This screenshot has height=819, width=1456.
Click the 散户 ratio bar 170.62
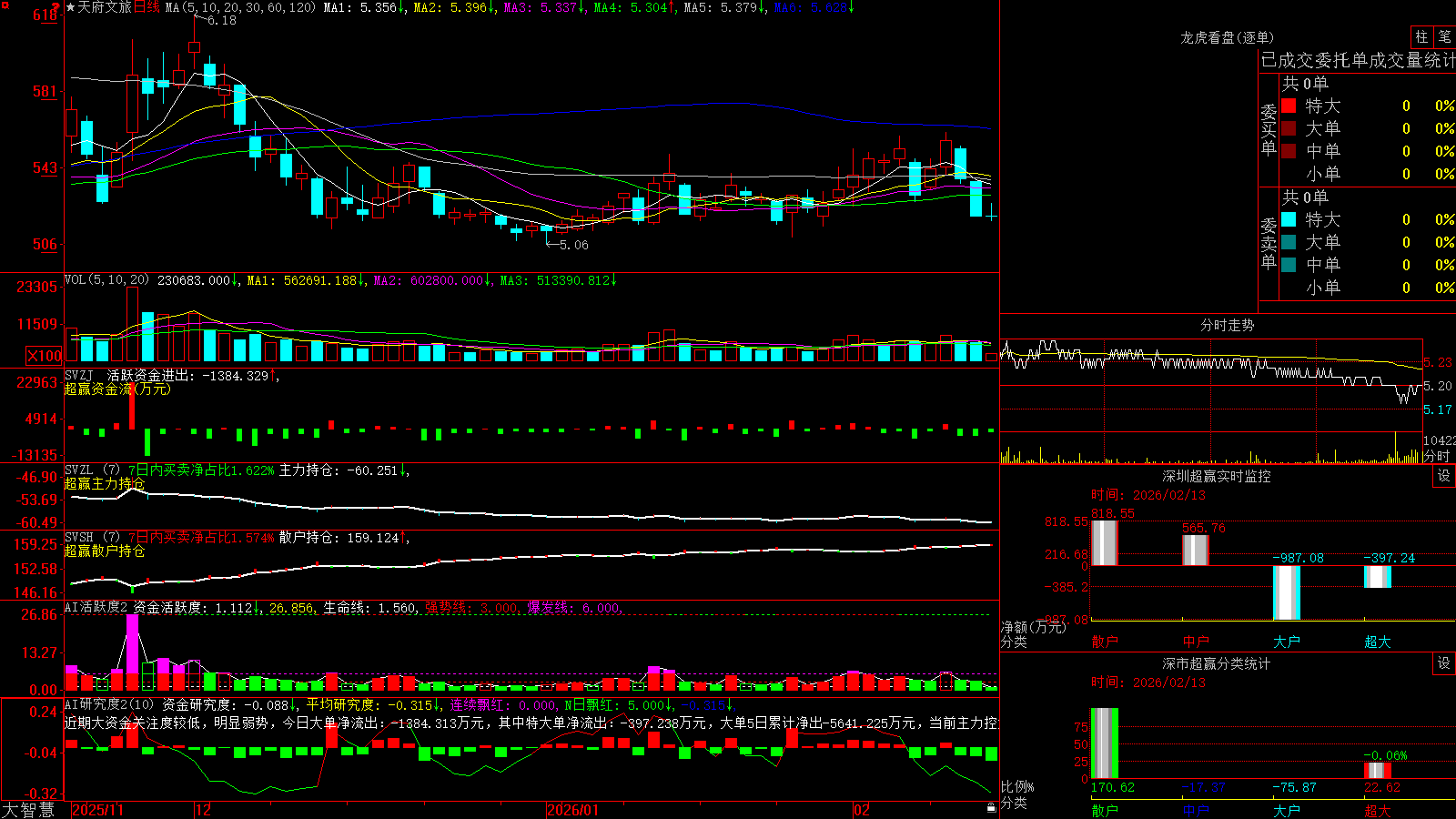(1104, 743)
